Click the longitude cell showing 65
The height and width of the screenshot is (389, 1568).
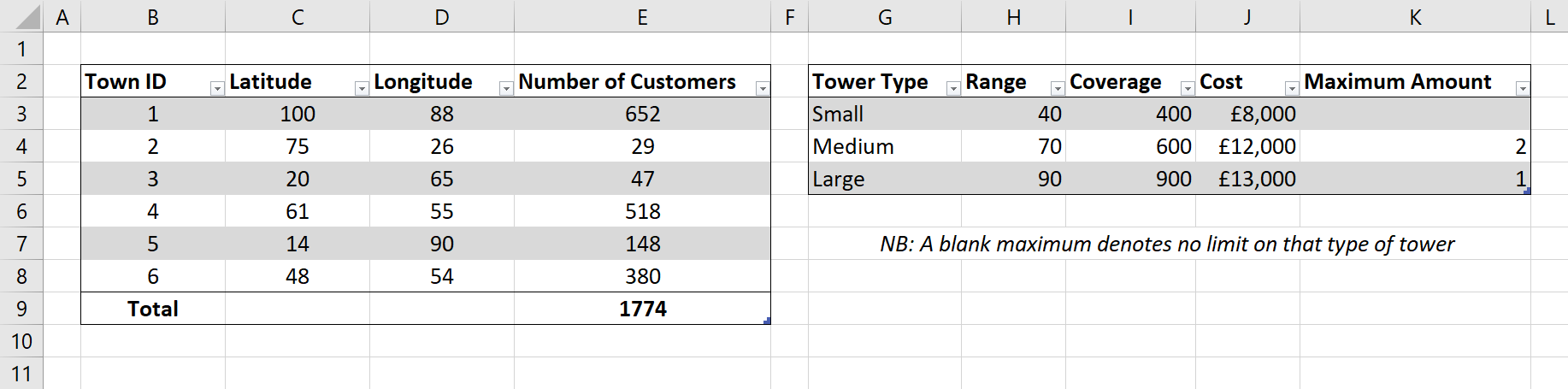[x=442, y=179]
